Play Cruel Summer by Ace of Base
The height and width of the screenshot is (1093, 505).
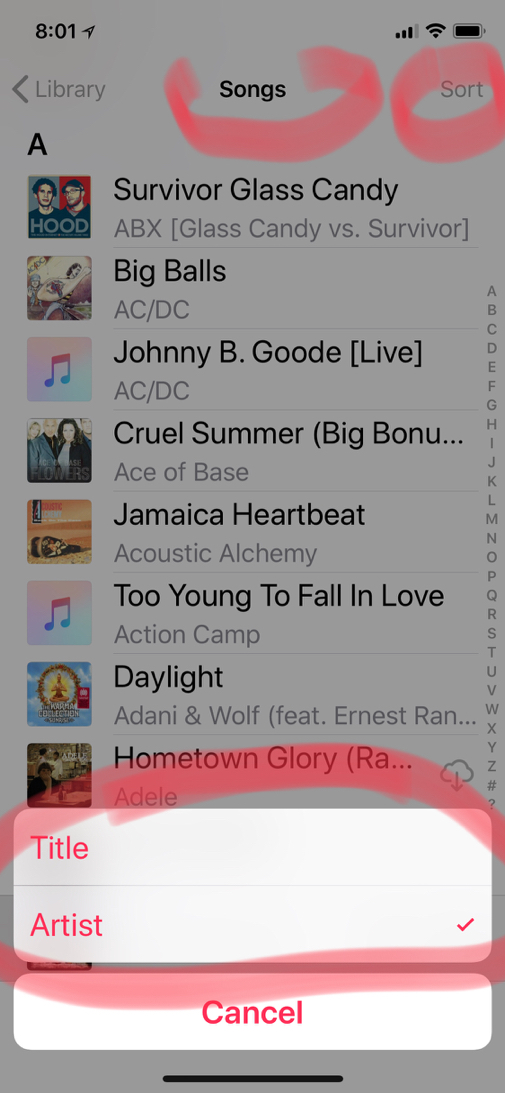point(252,450)
